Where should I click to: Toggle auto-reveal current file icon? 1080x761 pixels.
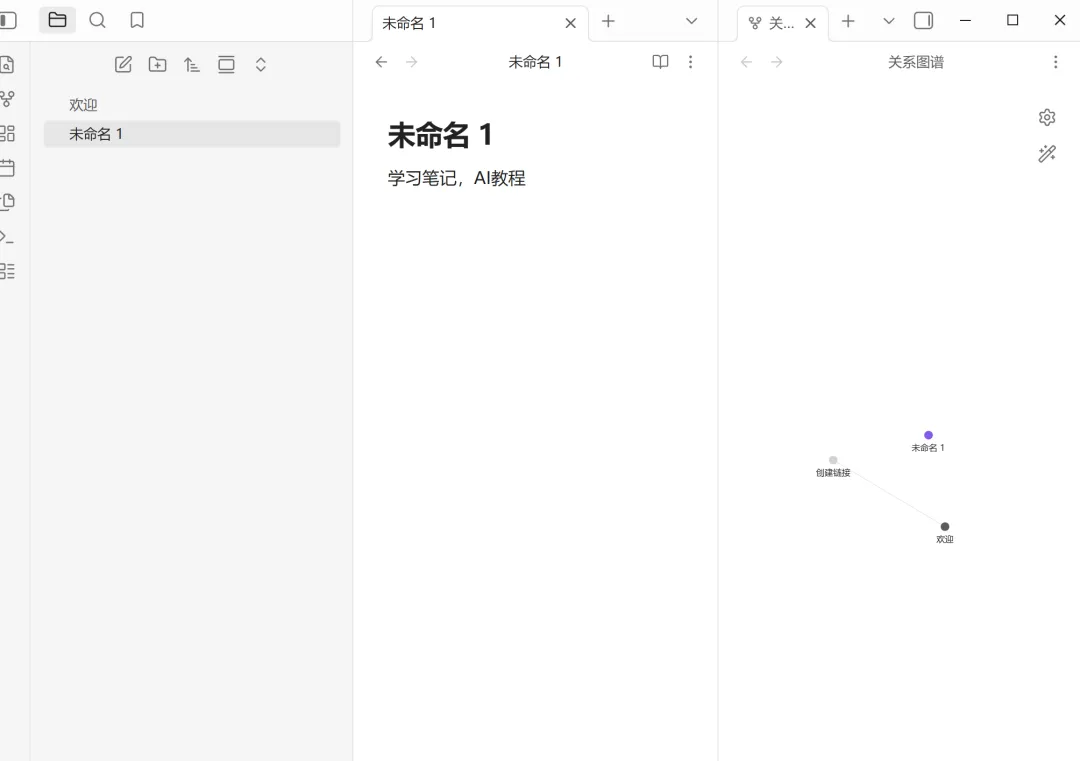226,65
